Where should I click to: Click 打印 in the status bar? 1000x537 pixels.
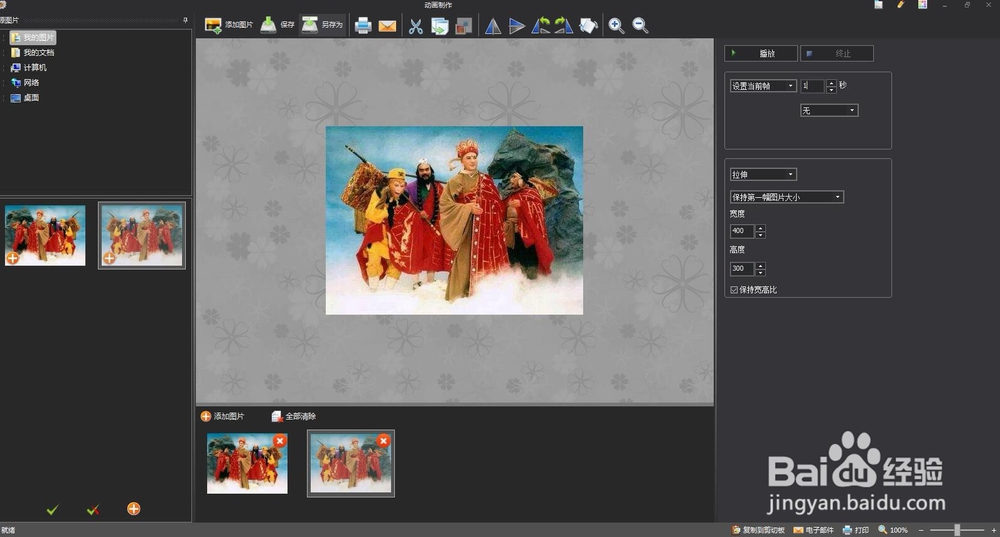pos(856,530)
